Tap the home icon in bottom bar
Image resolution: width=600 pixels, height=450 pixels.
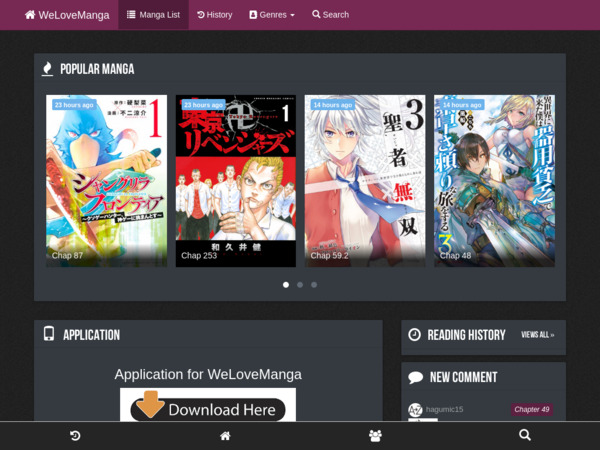coord(225,435)
